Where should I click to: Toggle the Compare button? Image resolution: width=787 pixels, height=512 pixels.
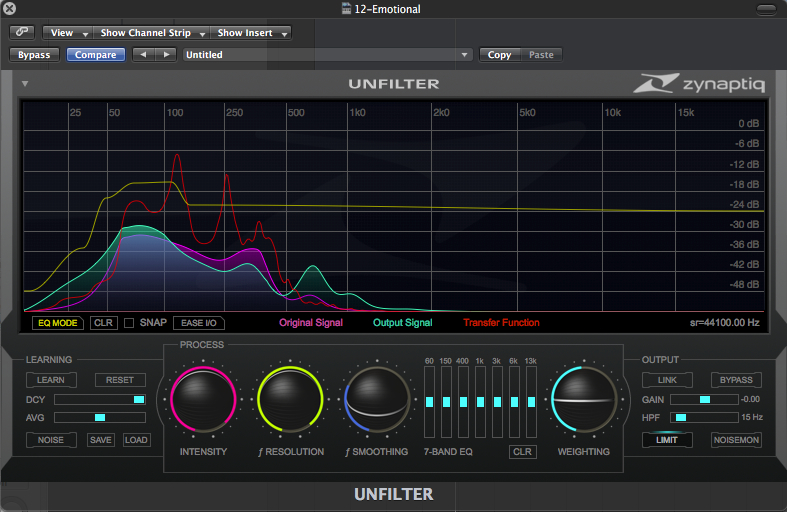(95, 54)
